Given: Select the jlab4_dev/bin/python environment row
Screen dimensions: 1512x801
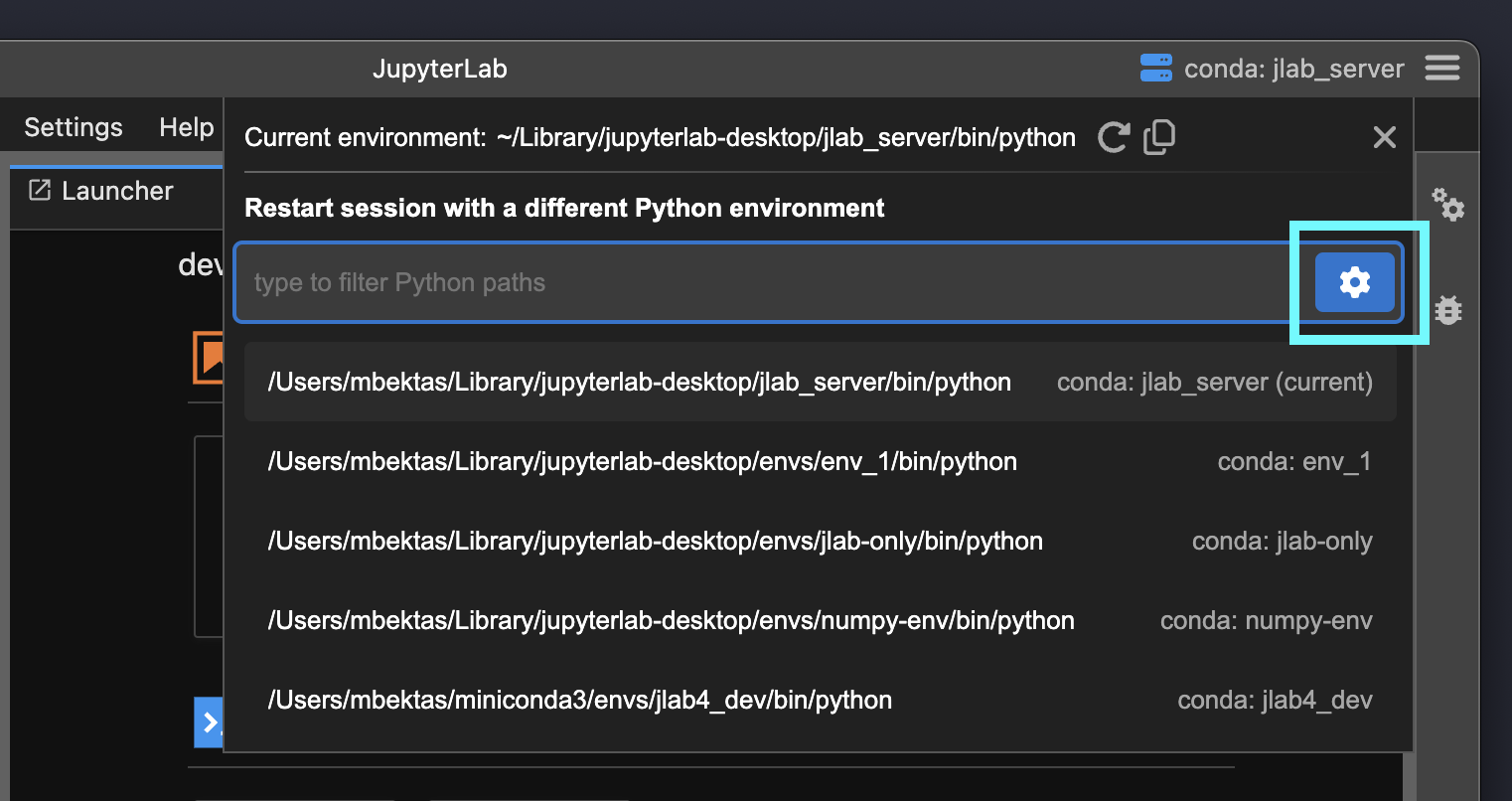Looking at the screenshot, I should coord(821,700).
